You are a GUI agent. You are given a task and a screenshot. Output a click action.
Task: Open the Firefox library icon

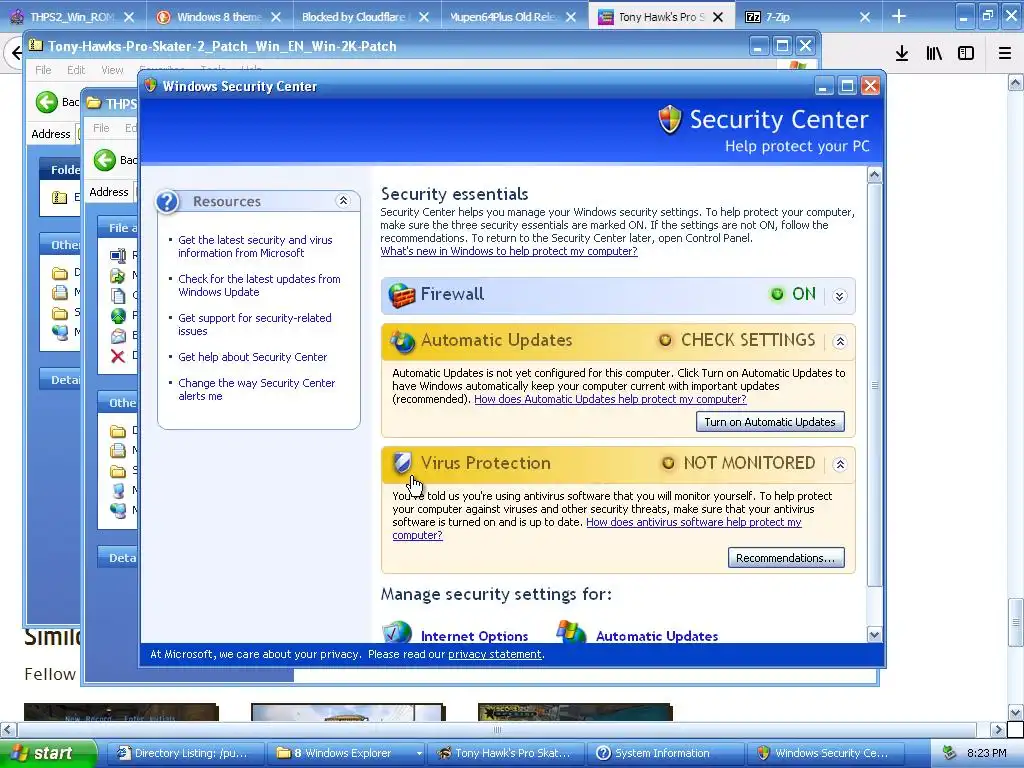(934, 54)
